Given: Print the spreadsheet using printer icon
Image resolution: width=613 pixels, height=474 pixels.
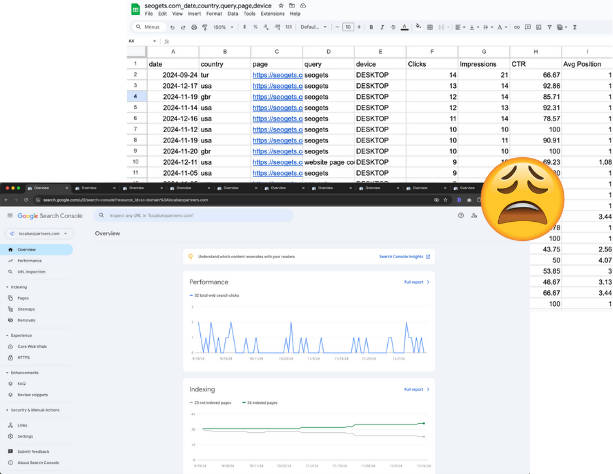Looking at the screenshot, I should 194,27.
